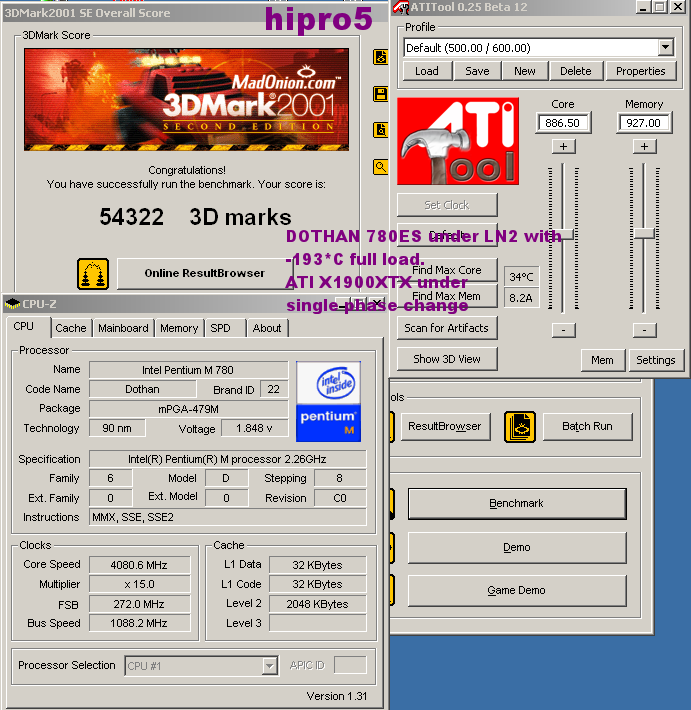
Task: Increase Core clock with plus button
Action: pyautogui.click(x=563, y=146)
